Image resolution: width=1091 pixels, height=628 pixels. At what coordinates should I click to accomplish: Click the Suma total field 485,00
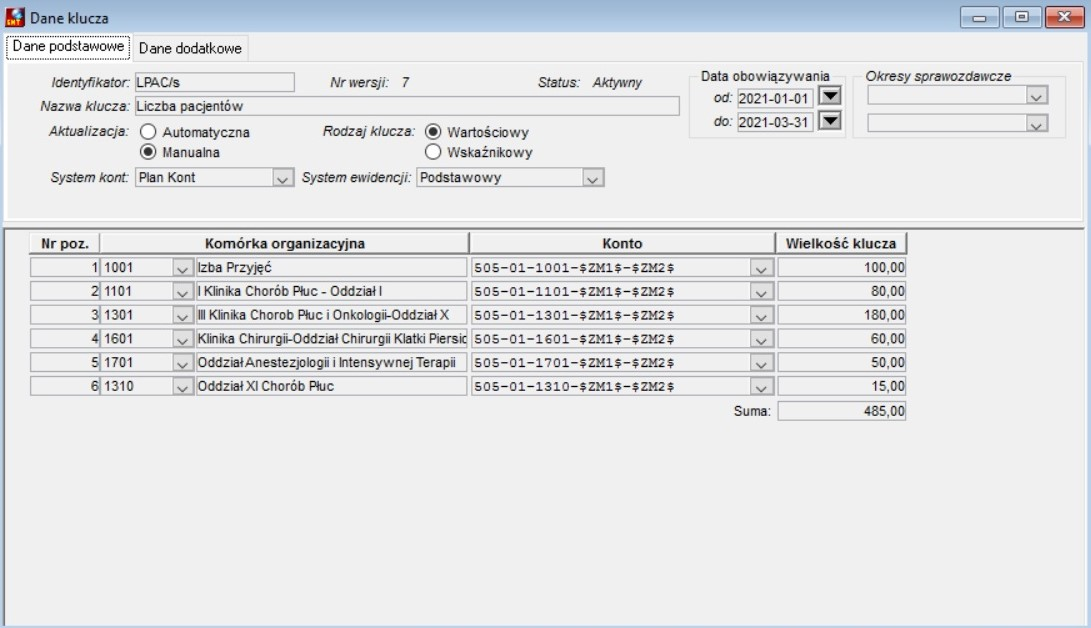tap(841, 410)
